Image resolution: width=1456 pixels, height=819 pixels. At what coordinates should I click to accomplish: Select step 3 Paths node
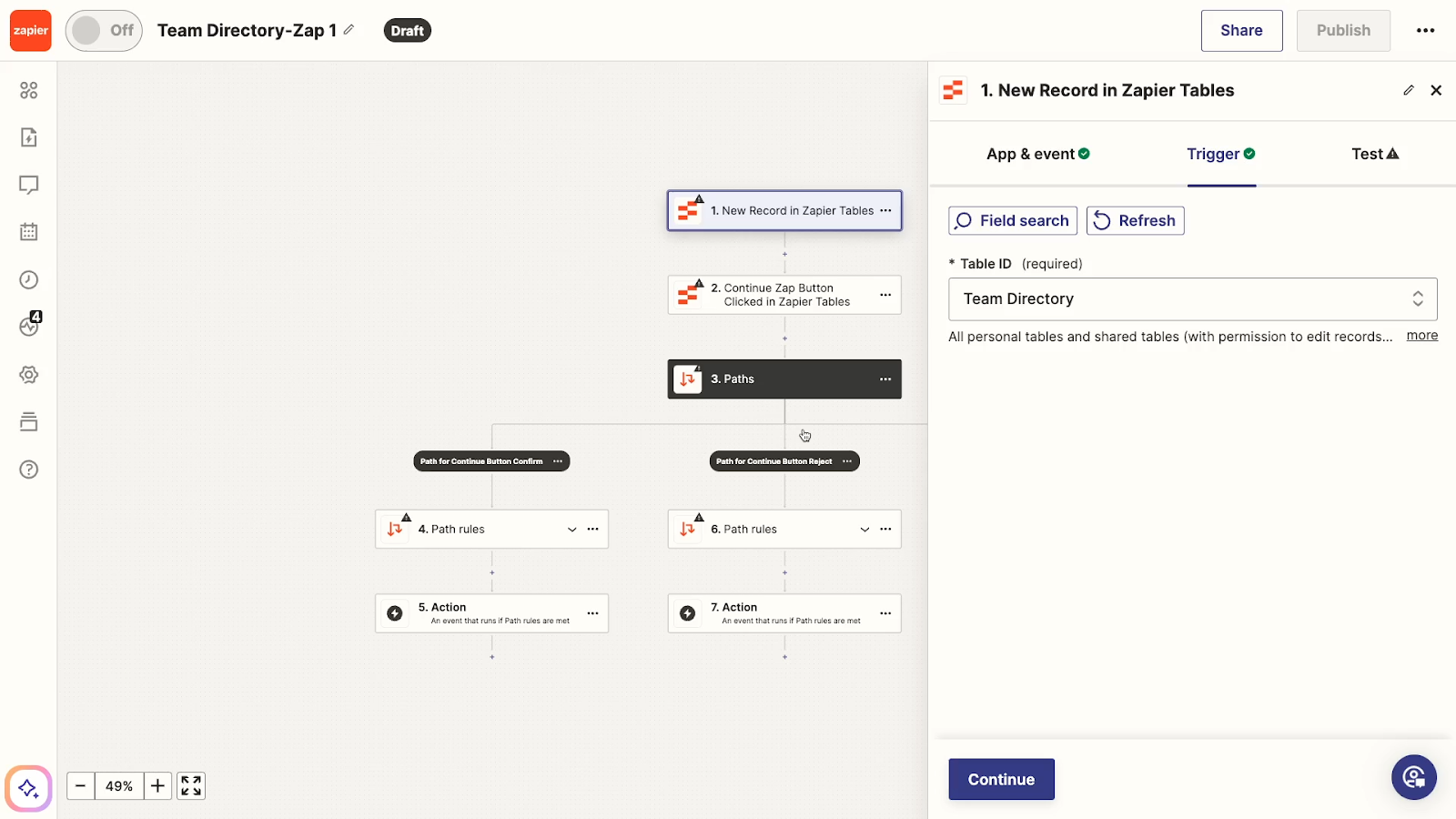click(784, 379)
